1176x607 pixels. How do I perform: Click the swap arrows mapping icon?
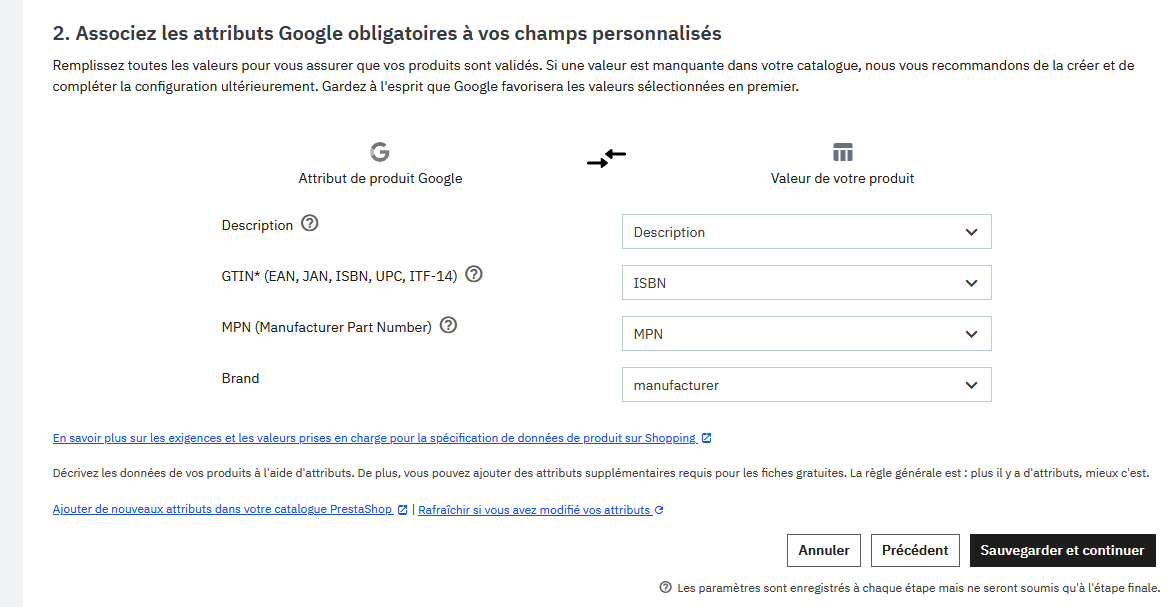[606, 158]
